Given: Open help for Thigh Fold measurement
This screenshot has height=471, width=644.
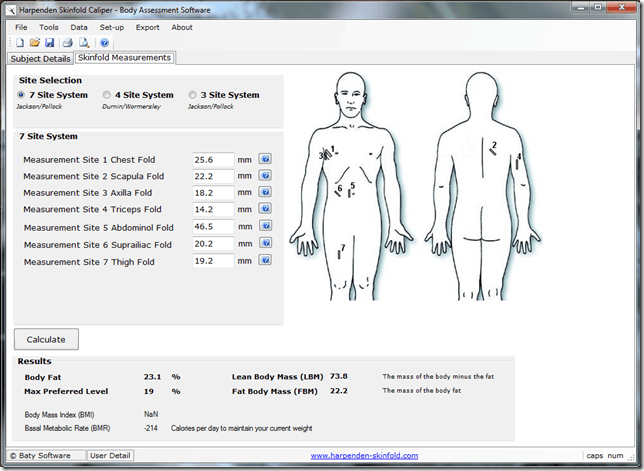Looking at the screenshot, I should point(265,261).
